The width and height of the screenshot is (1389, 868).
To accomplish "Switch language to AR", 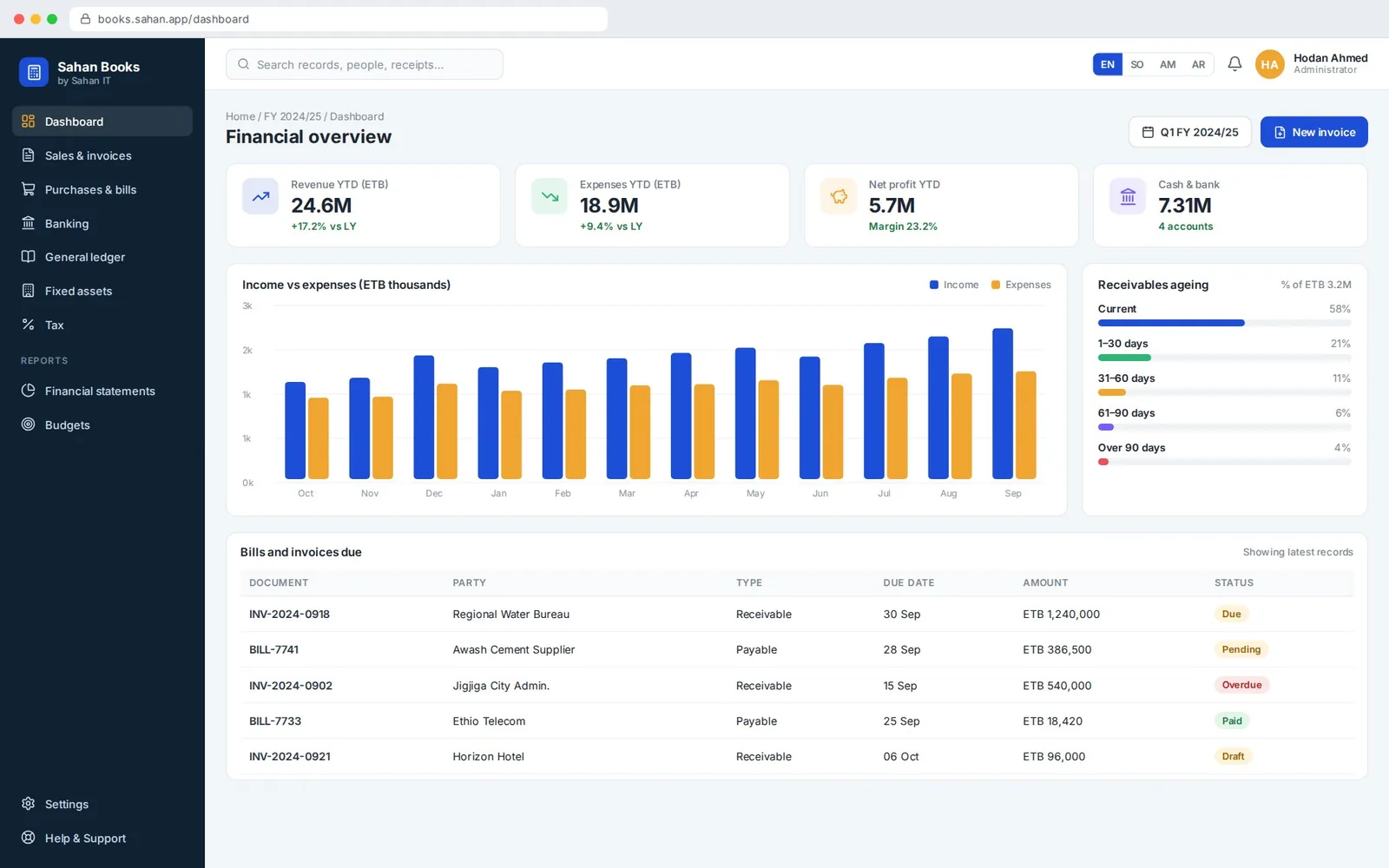I will pyautogui.click(x=1198, y=64).
